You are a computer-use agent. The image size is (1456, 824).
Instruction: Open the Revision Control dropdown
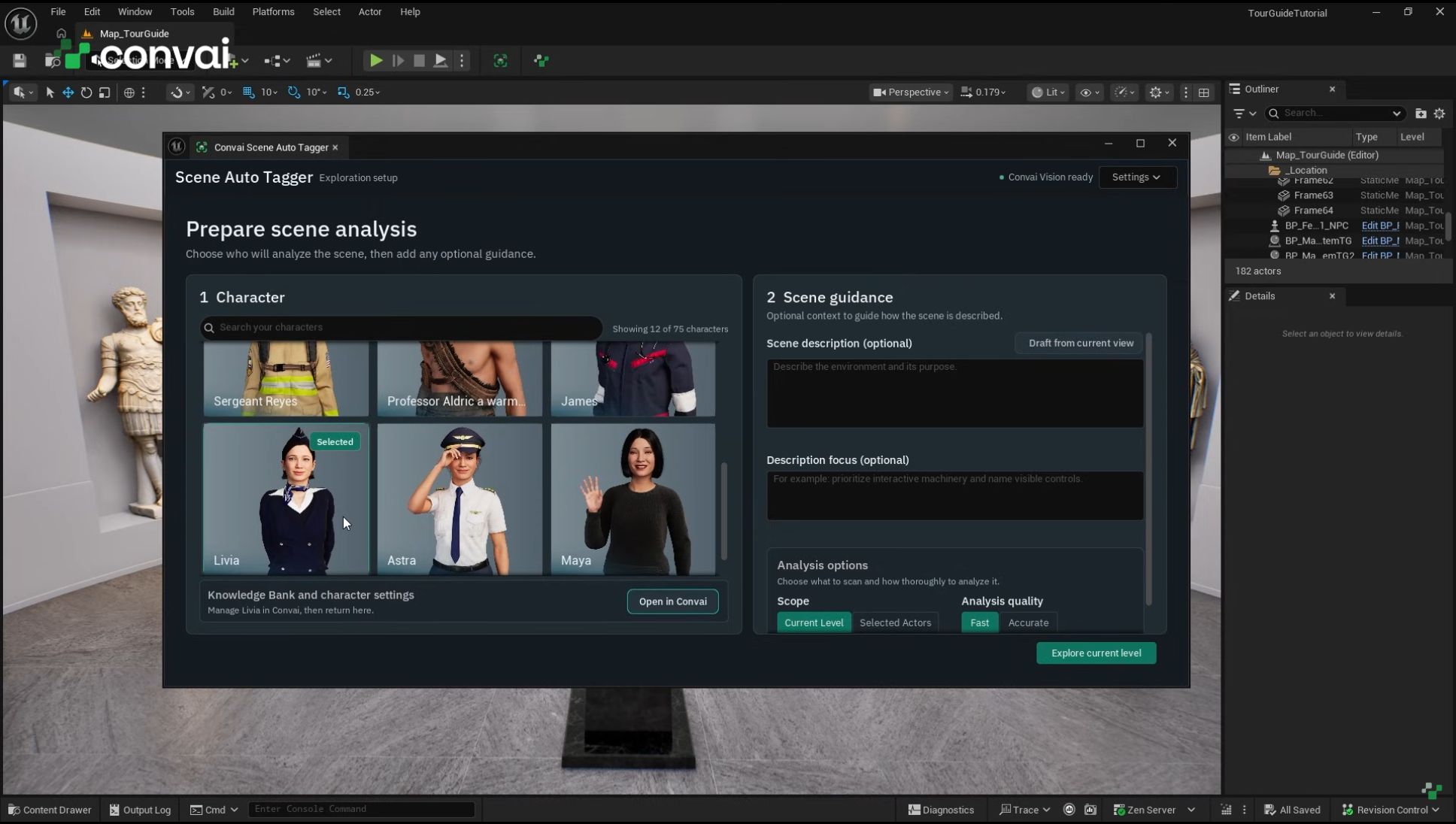[x=1391, y=810]
